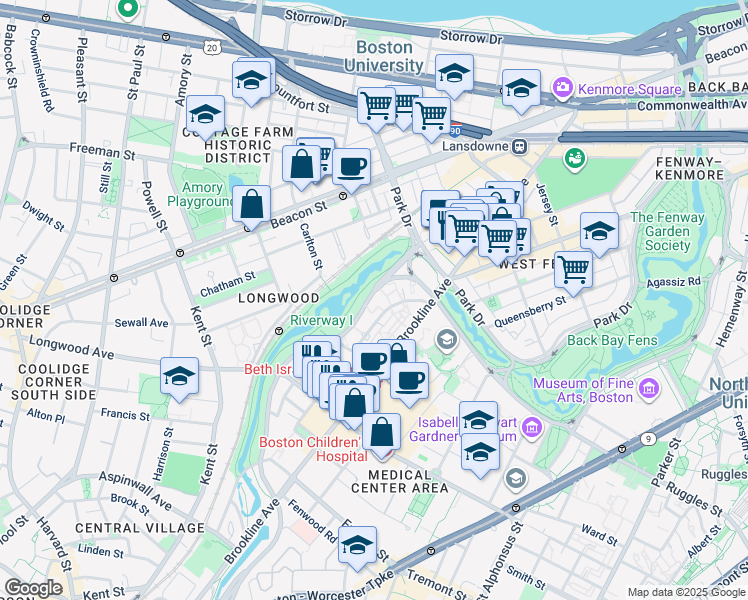Open Isabella Stewart Gardner Museum pin
Viewport: 748px width, 600px height.
532,427
